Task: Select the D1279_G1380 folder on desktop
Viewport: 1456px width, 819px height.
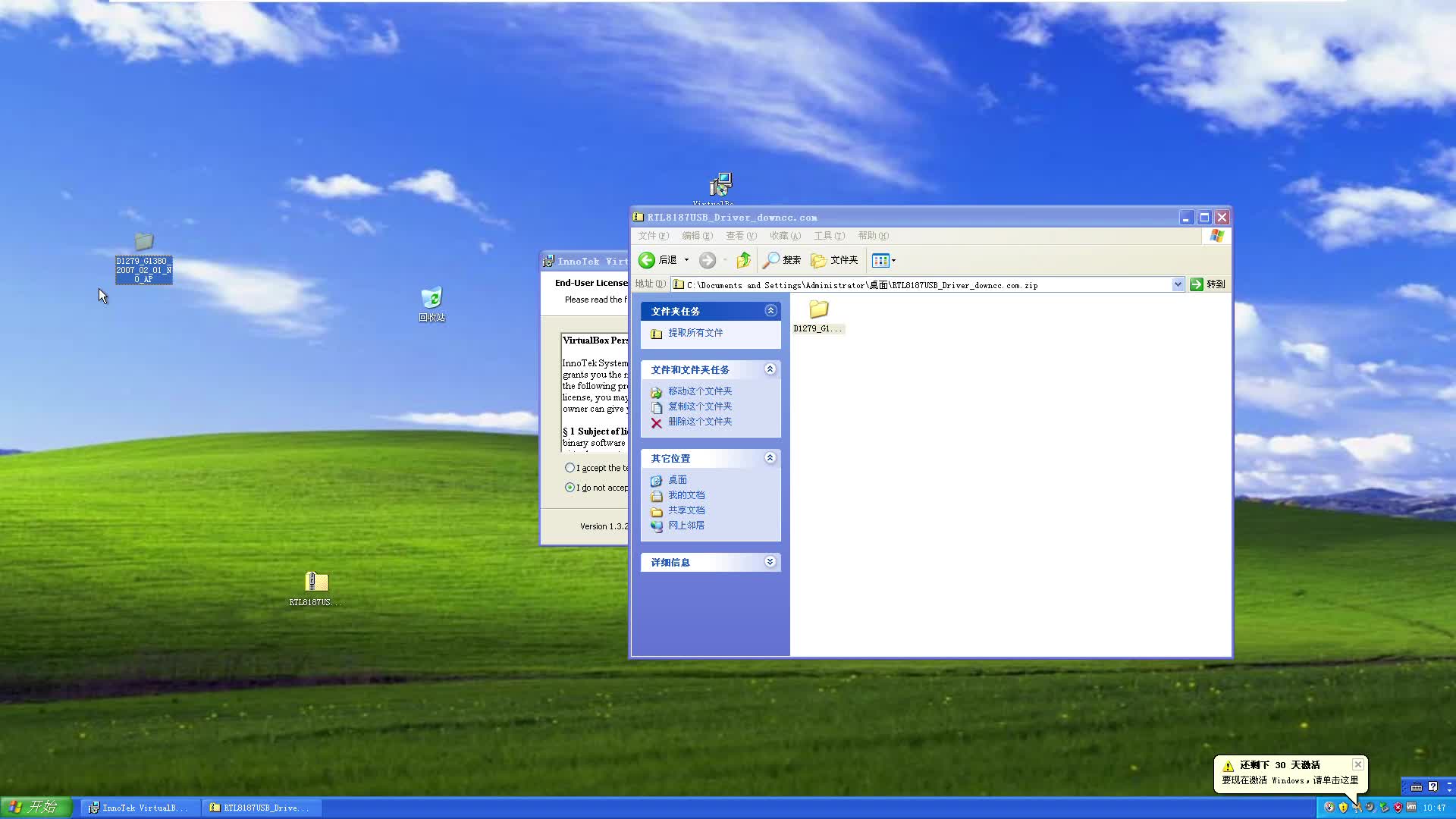Action: (143, 258)
